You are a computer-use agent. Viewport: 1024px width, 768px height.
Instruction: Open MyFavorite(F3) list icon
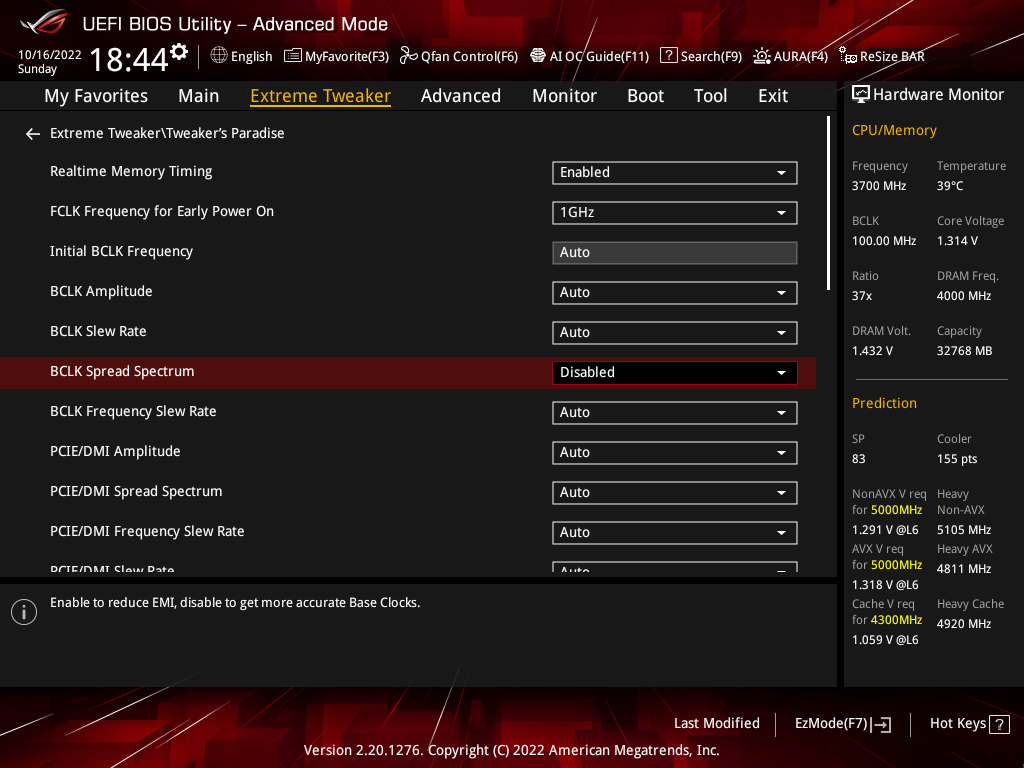point(293,56)
